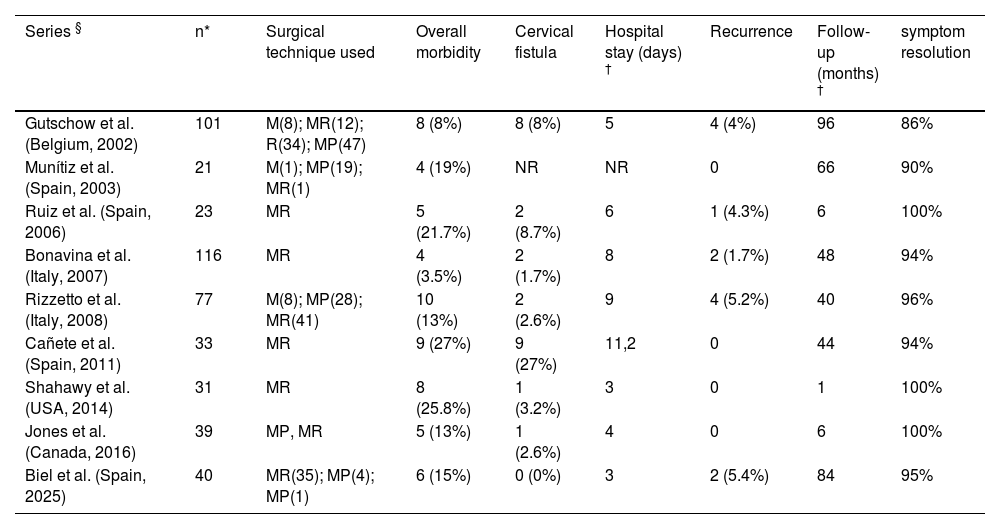The width and height of the screenshot is (1000, 529).
Task: Click the Series column header
Action: coord(52,33)
